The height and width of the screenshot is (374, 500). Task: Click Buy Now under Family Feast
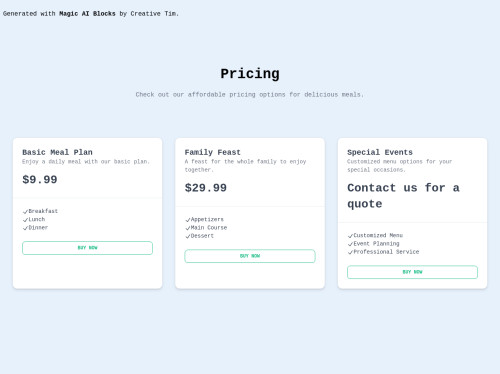tap(250, 256)
